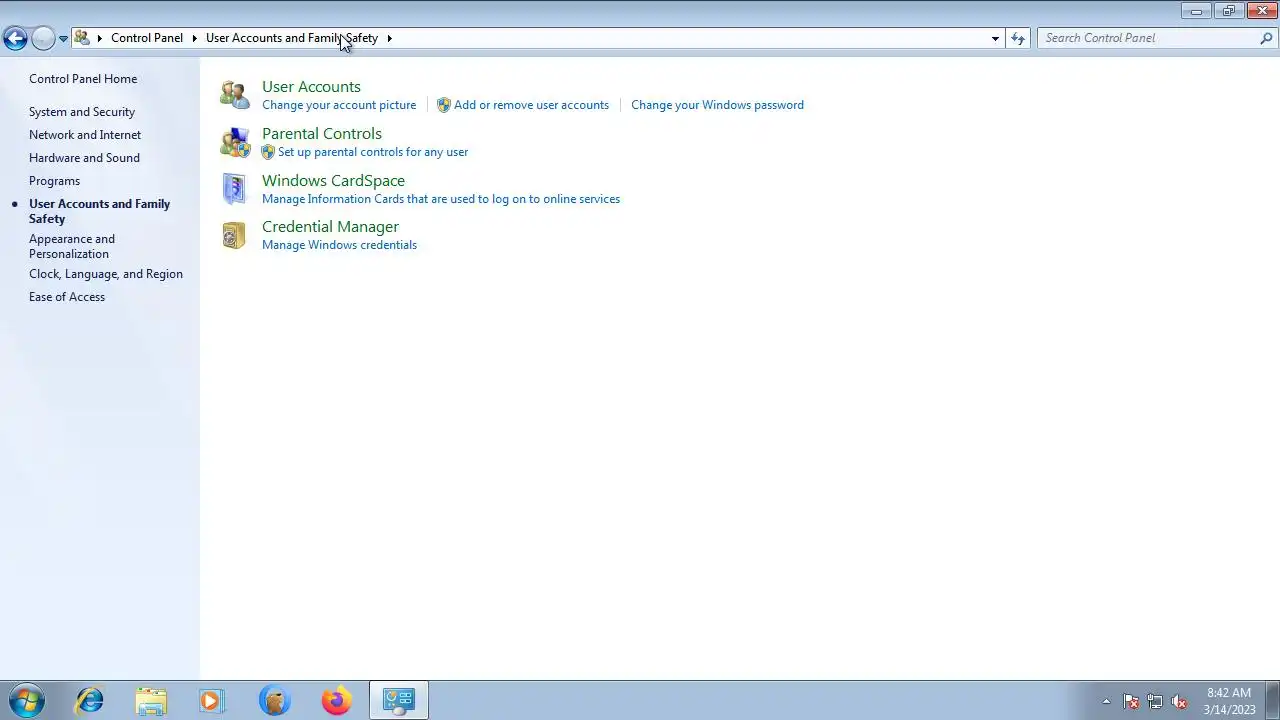Open the User Accounts icon
Screen dimensions: 1280x720
tap(235, 95)
